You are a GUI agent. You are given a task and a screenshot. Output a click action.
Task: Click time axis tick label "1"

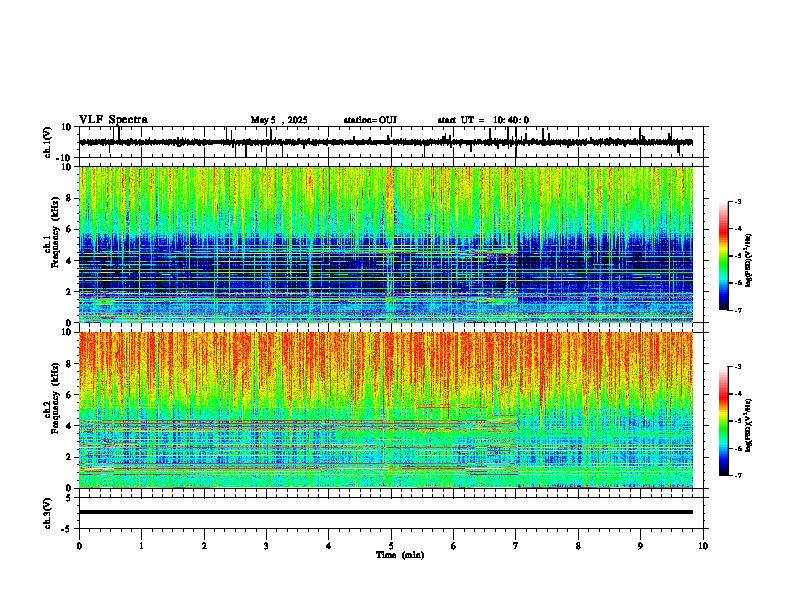(141, 546)
